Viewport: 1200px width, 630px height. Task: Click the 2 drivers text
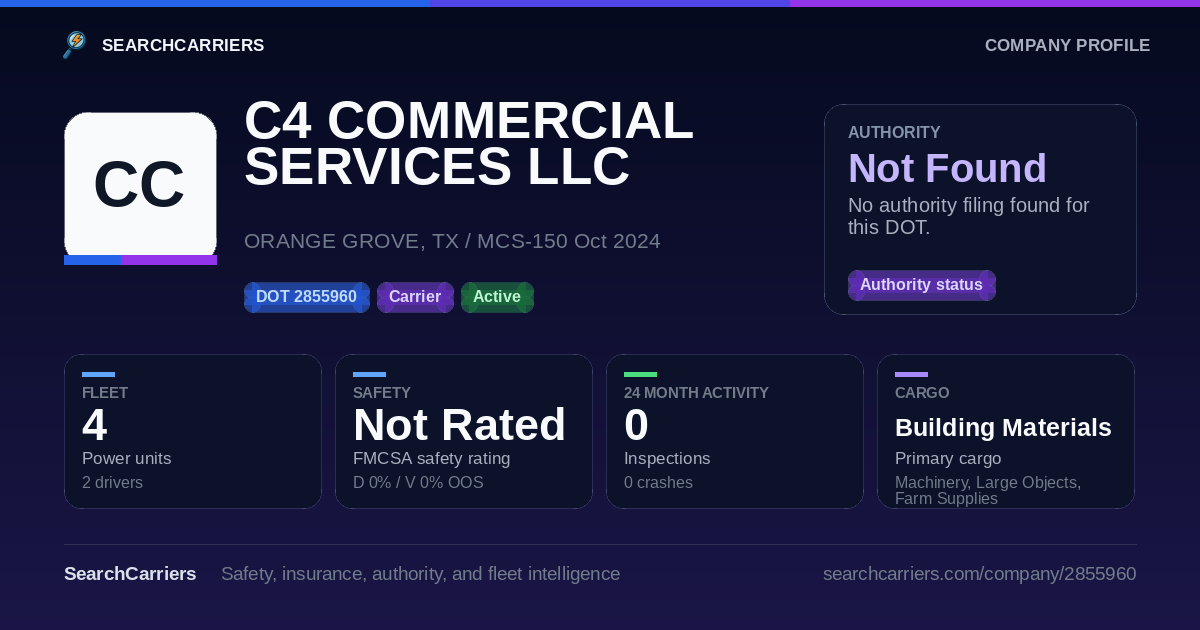tap(112, 483)
